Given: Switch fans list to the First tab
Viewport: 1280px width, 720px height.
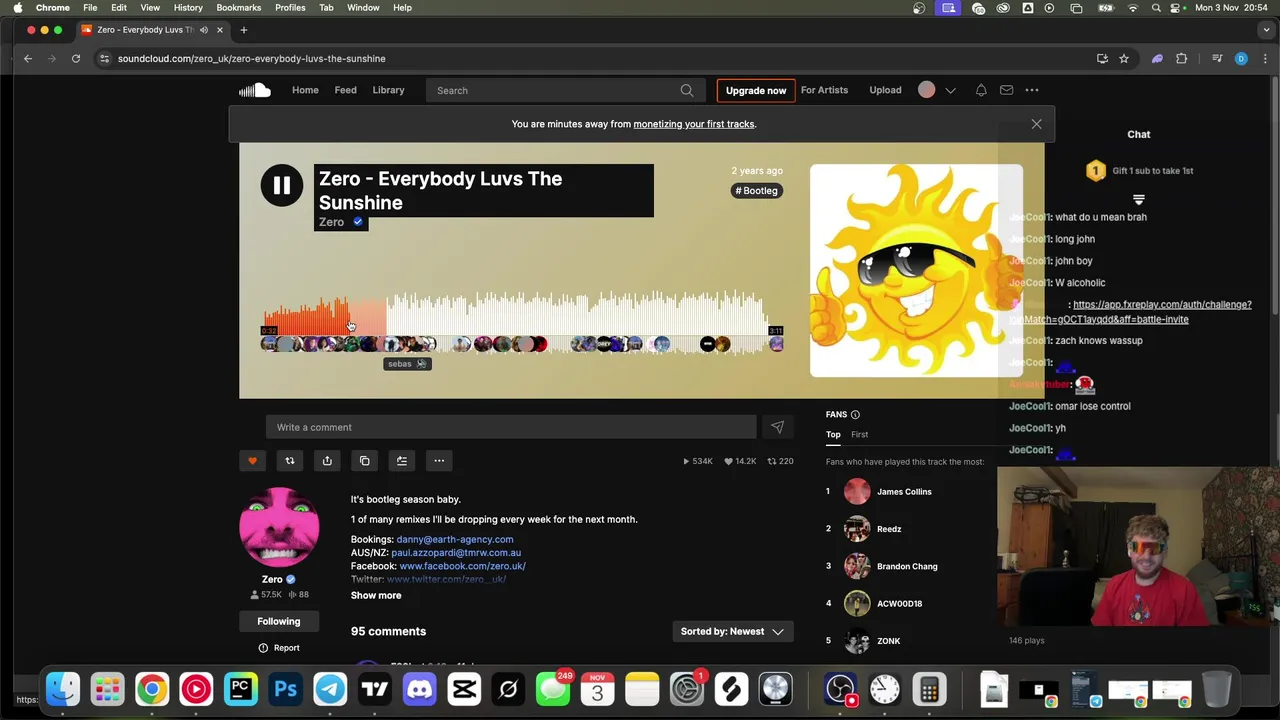Looking at the screenshot, I should [x=860, y=434].
